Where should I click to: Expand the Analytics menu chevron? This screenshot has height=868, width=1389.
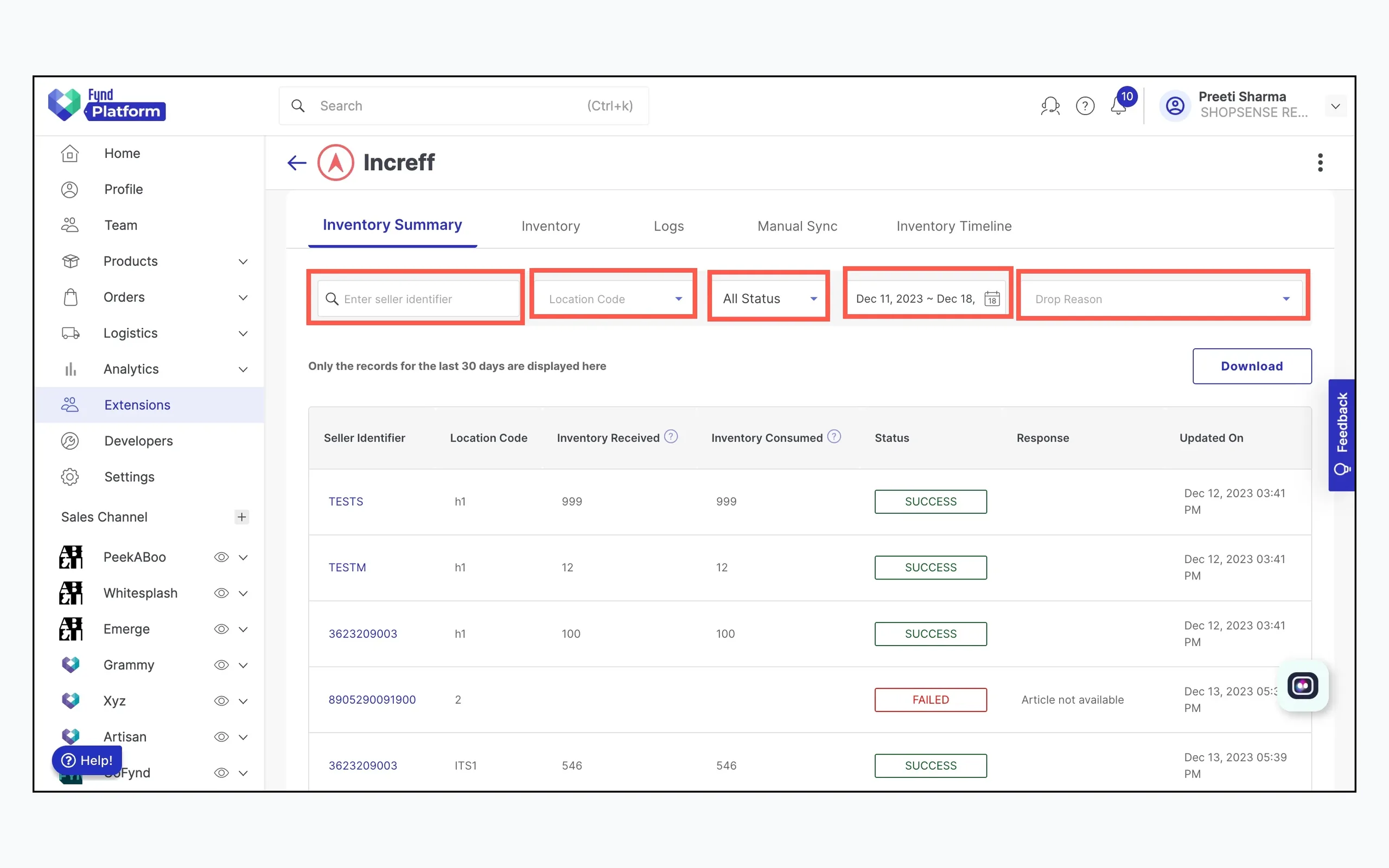(243, 369)
